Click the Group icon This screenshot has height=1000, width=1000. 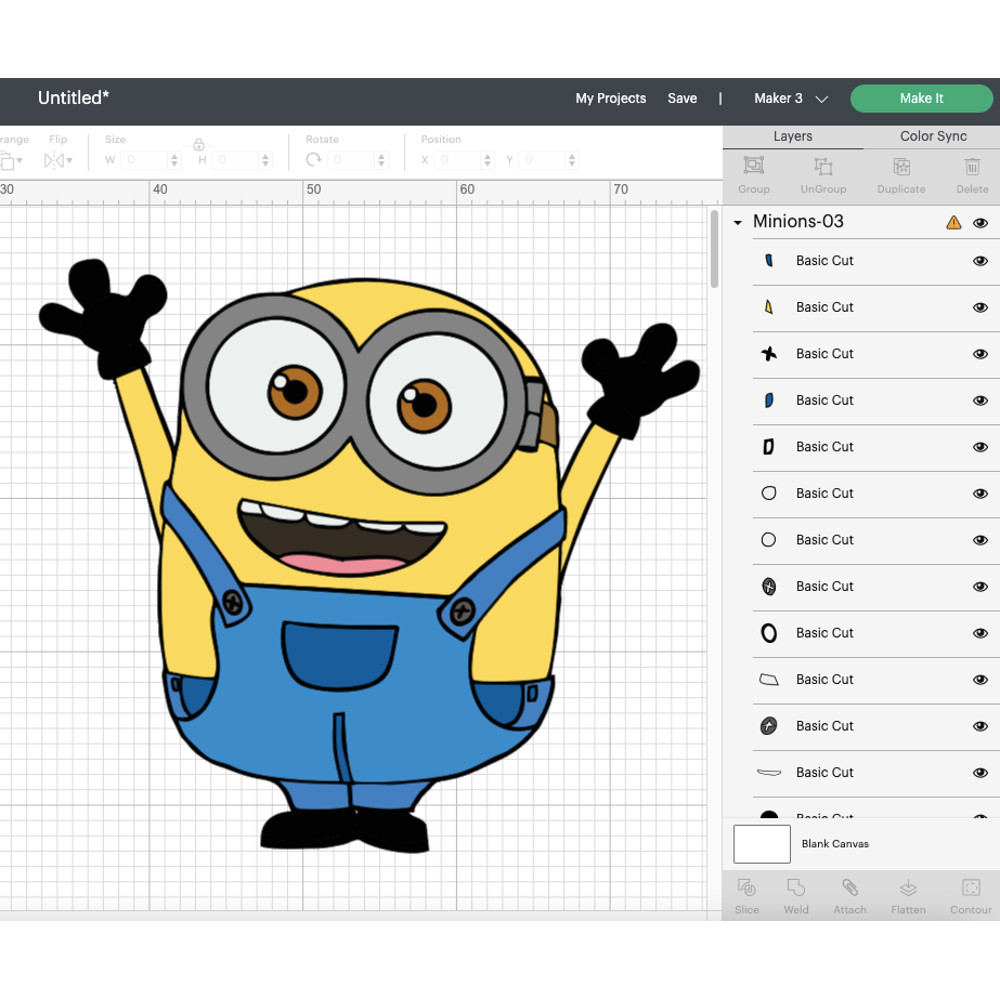click(x=753, y=175)
